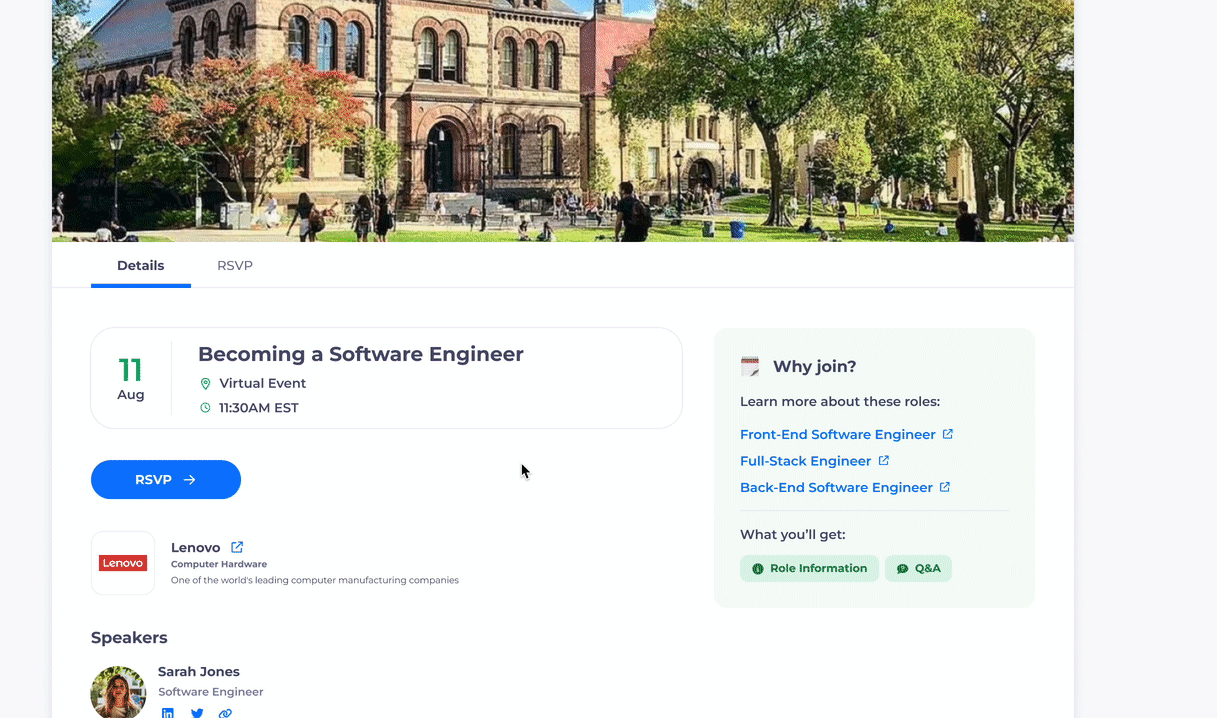The image size is (1217, 718).
Task: Click the What you'll get: label
Action: click(793, 535)
